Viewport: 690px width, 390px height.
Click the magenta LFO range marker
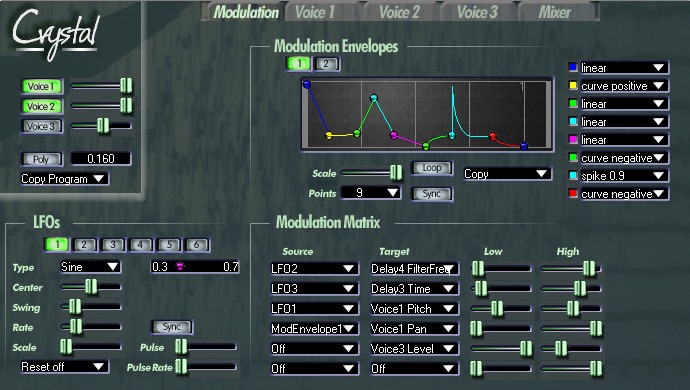(180, 266)
